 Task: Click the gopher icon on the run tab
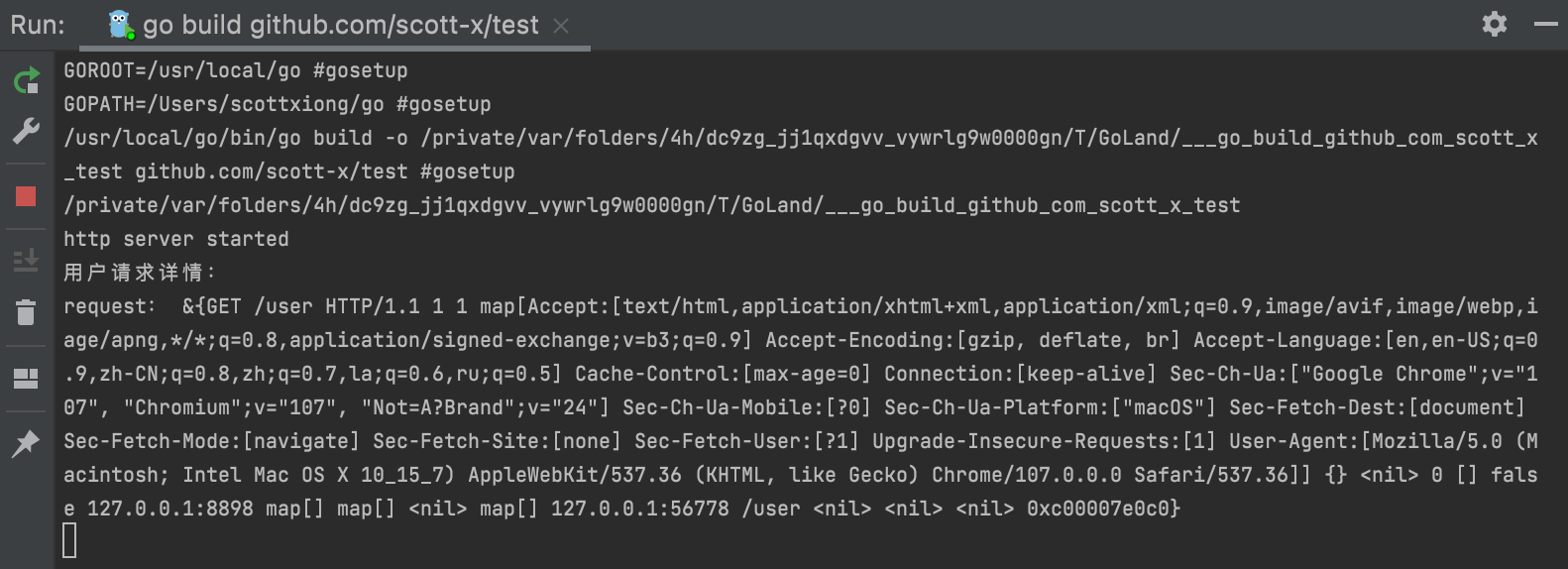click(121, 25)
